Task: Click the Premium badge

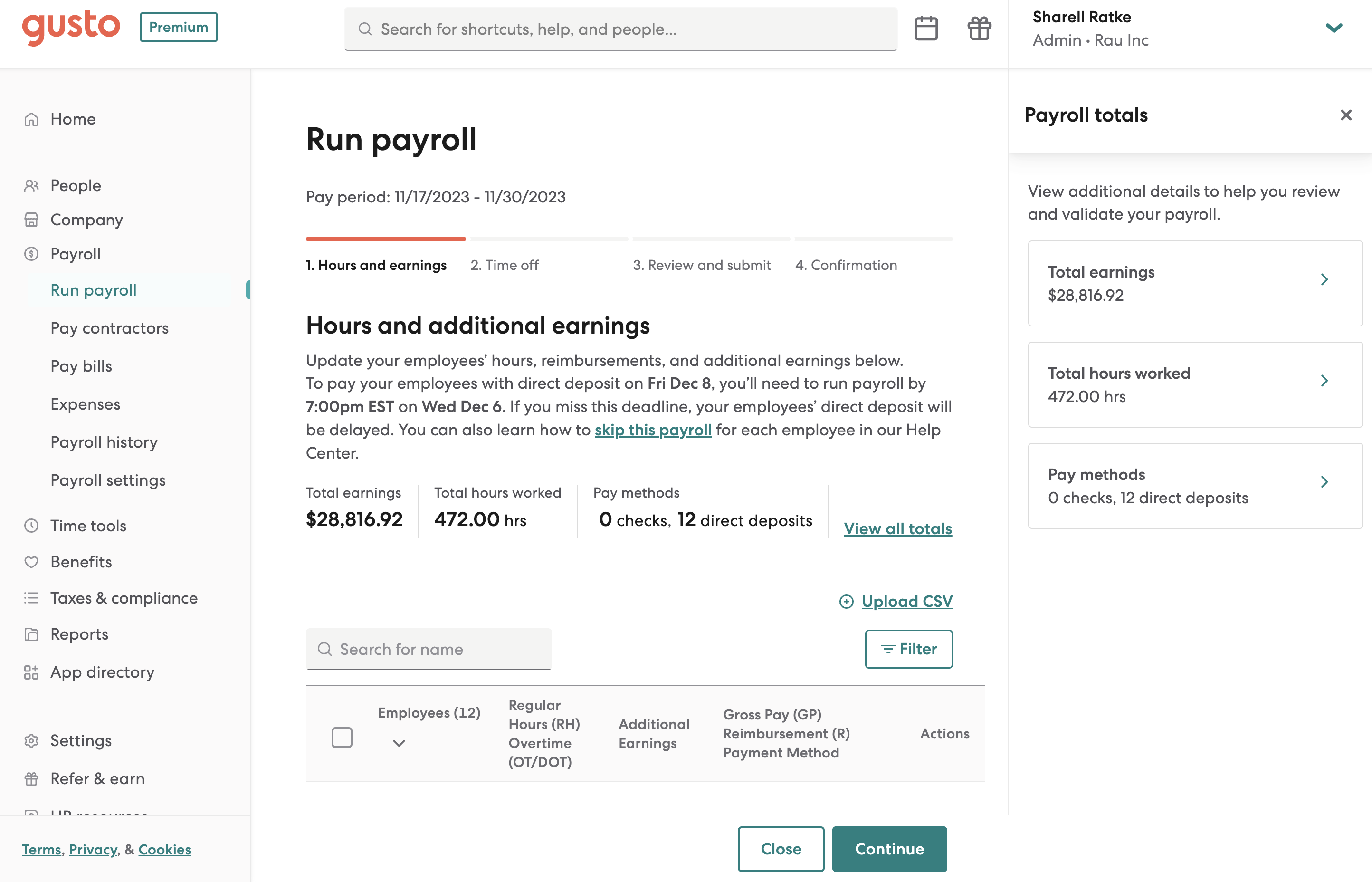Action: point(178,27)
